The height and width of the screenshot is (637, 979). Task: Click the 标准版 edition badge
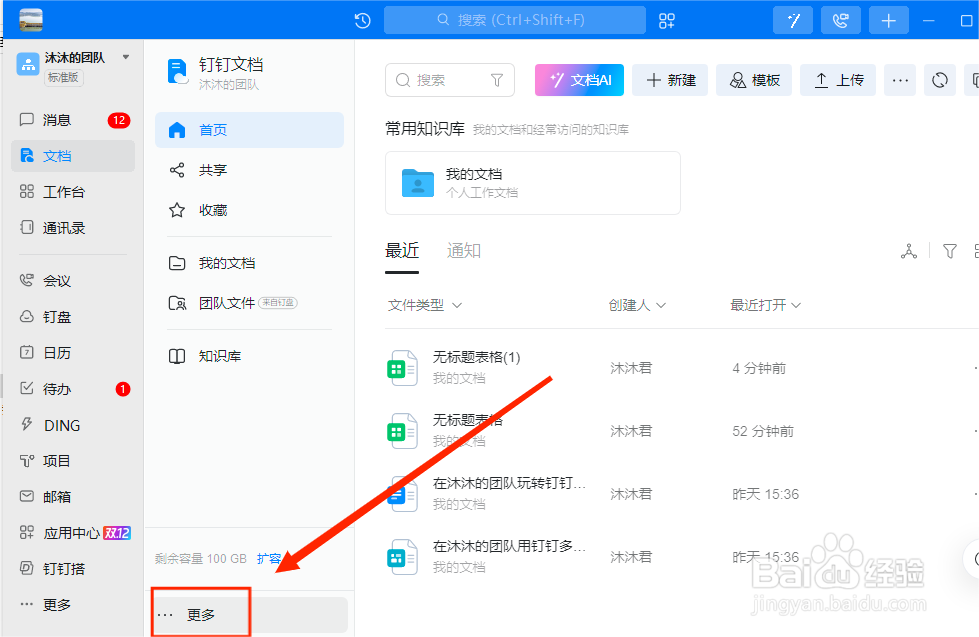point(64,77)
